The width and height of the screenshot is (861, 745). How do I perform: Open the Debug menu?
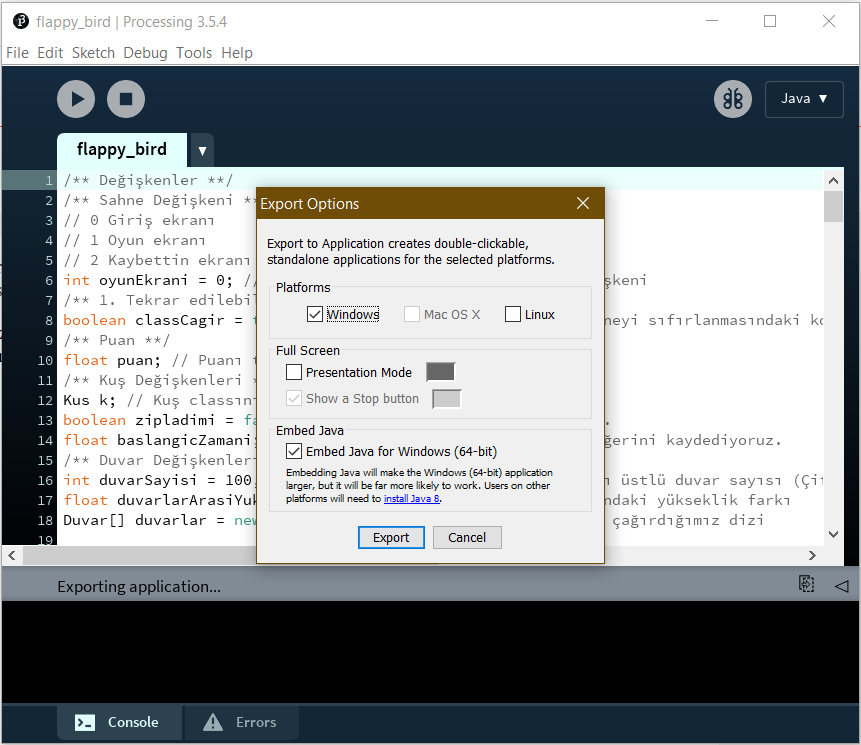(145, 53)
